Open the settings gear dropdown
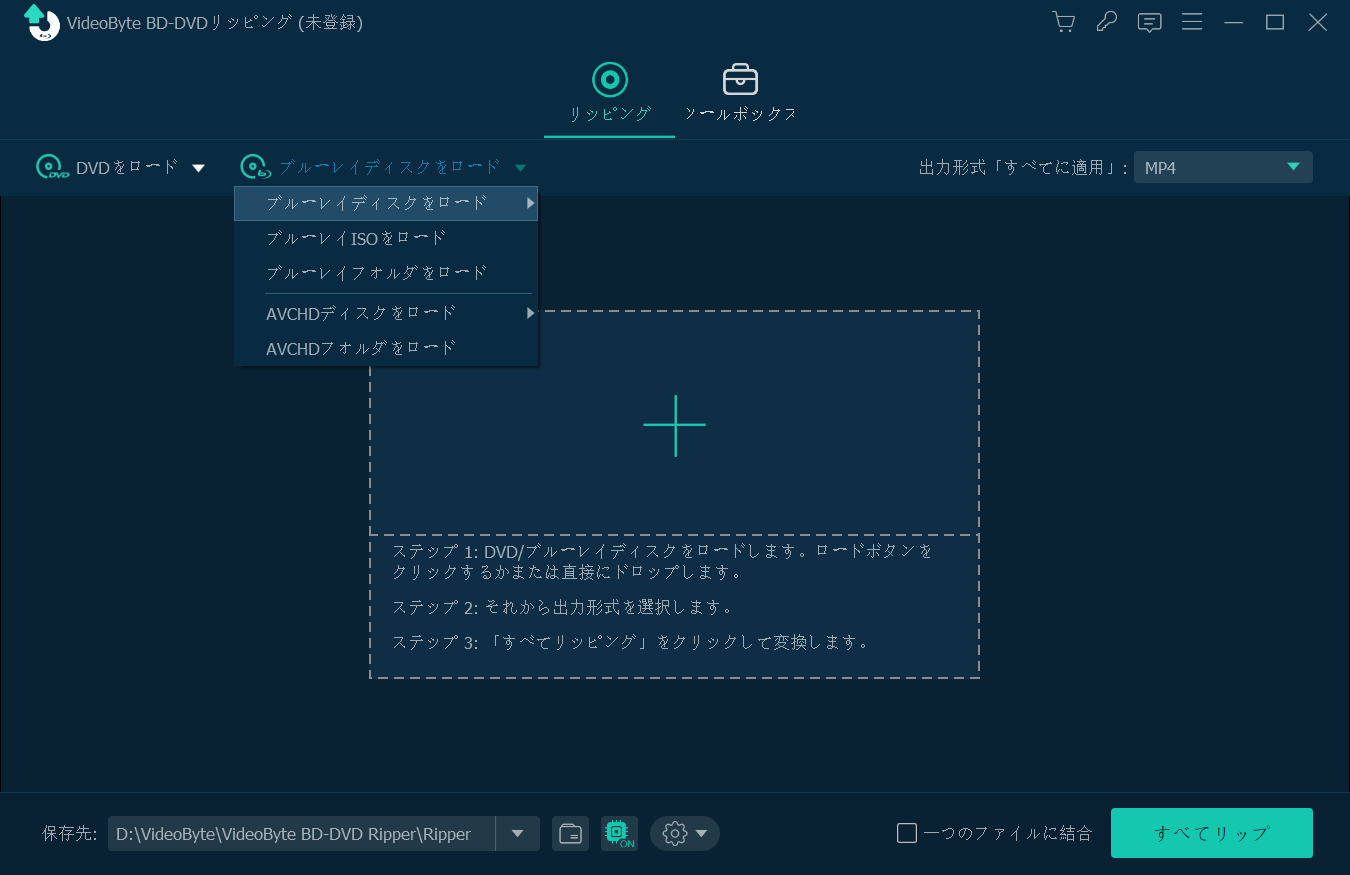The height and width of the screenshot is (875, 1350). [684, 833]
